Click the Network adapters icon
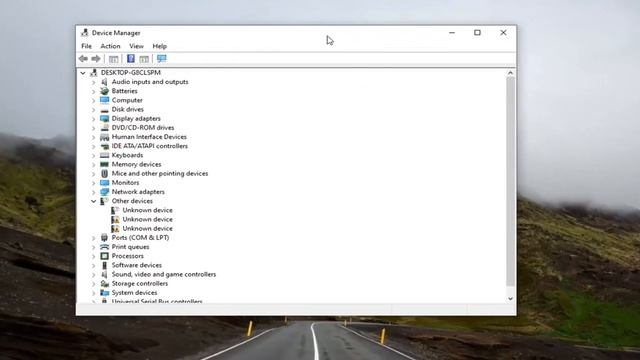 click(104, 192)
